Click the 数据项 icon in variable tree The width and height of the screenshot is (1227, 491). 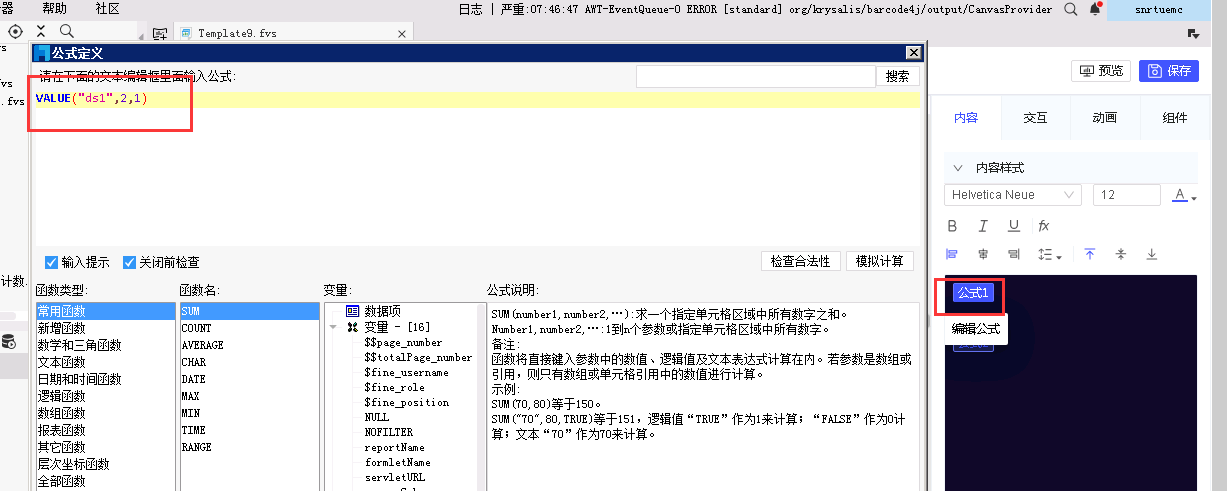tap(352, 311)
